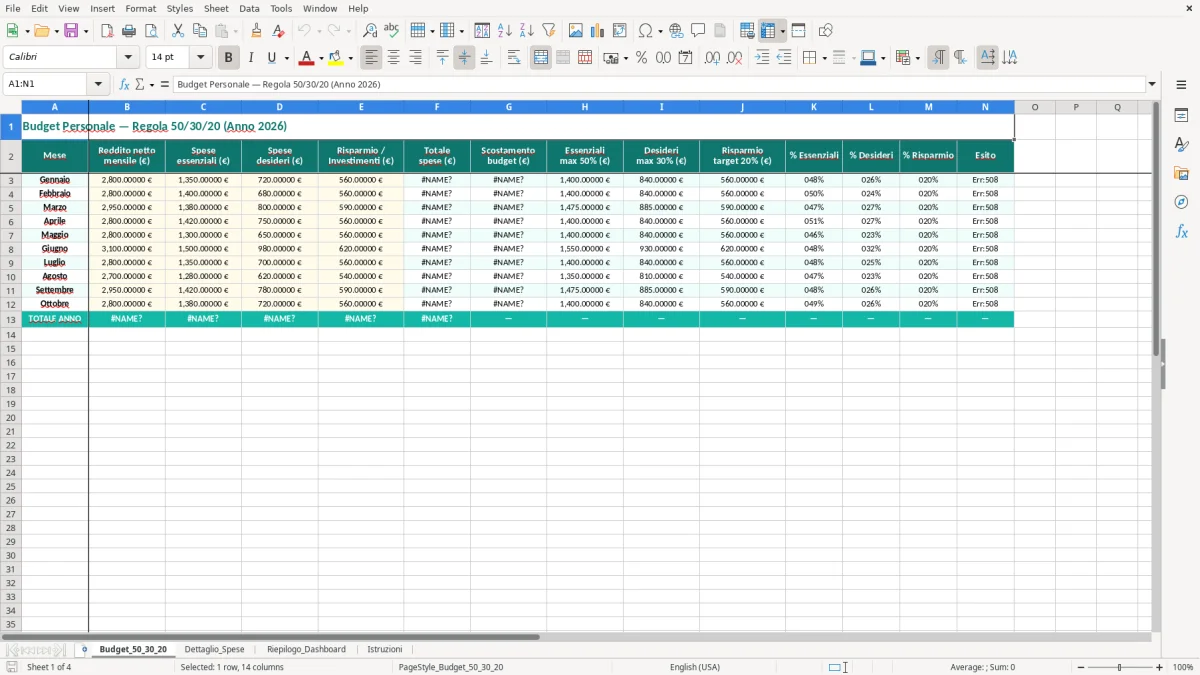Expand the formula bar
Image resolution: width=1200 pixels, height=675 pixels.
click(1152, 84)
